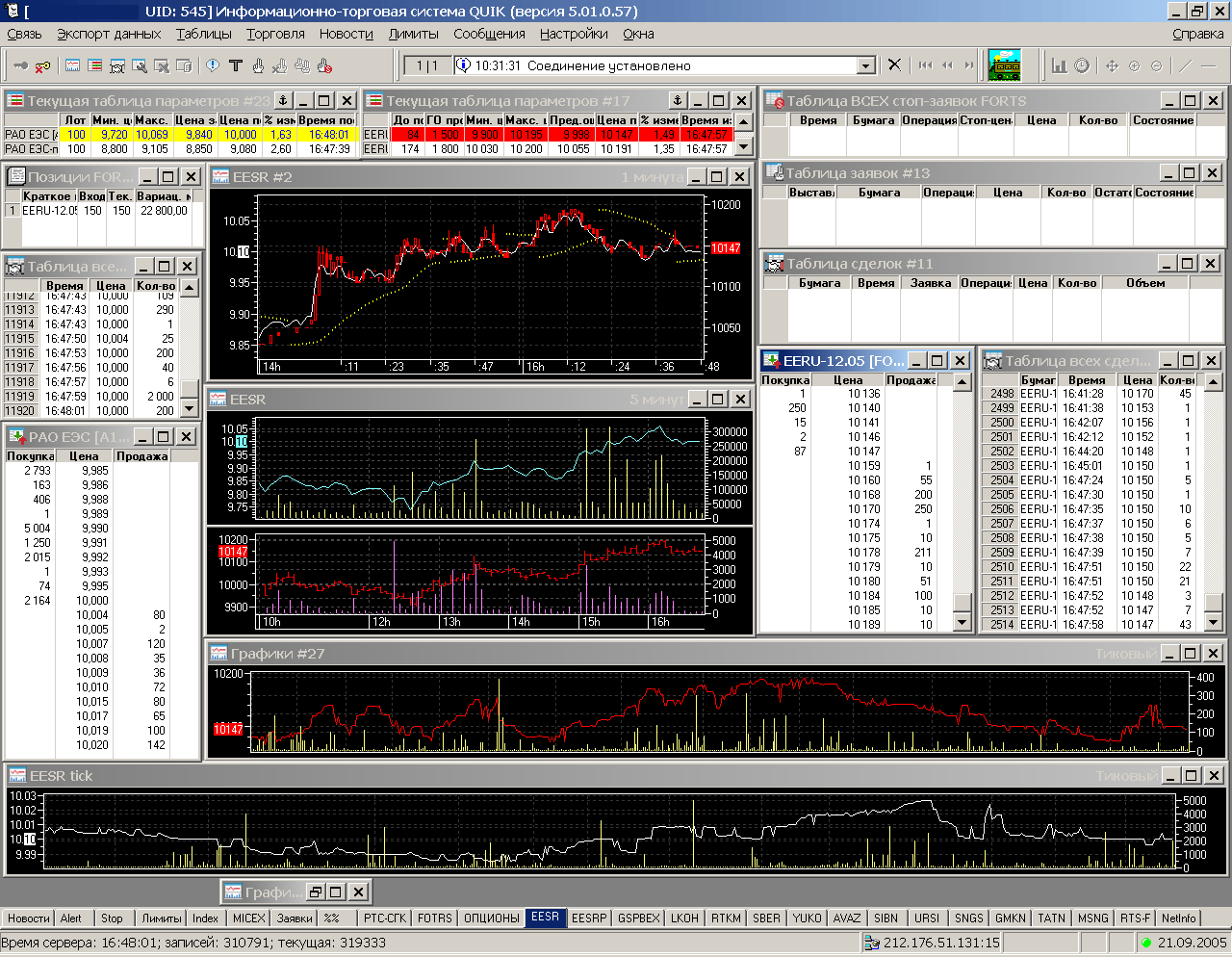Screen dimensions: 1232x957
Task: Open the Торговля menu
Action: click(x=275, y=34)
